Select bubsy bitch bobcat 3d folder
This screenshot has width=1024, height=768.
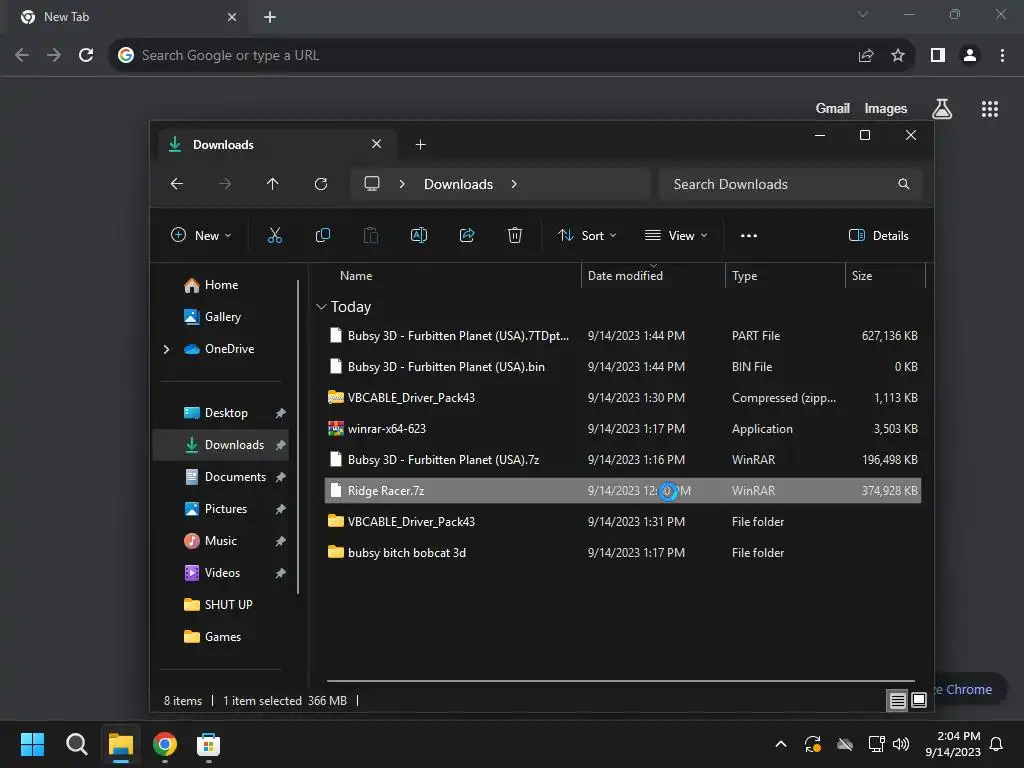(622, 553)
